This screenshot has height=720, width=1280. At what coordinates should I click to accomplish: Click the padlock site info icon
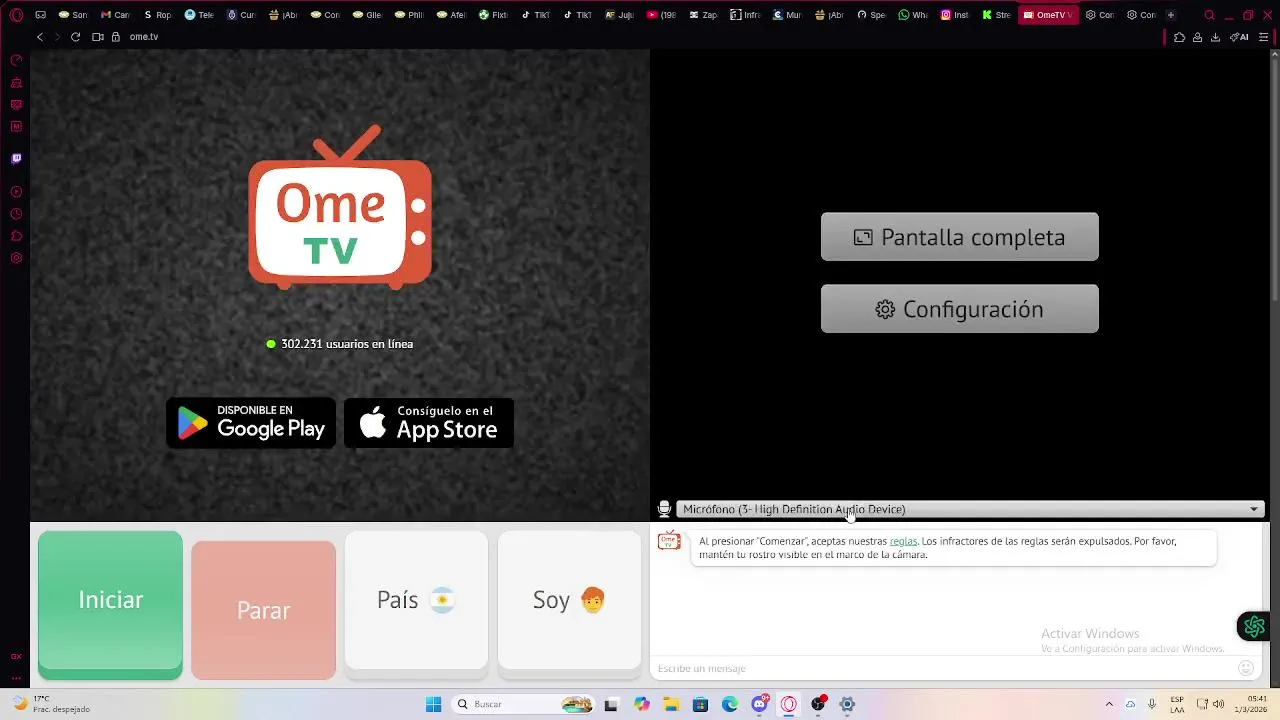pyautogui.click(x=116, y=37)
